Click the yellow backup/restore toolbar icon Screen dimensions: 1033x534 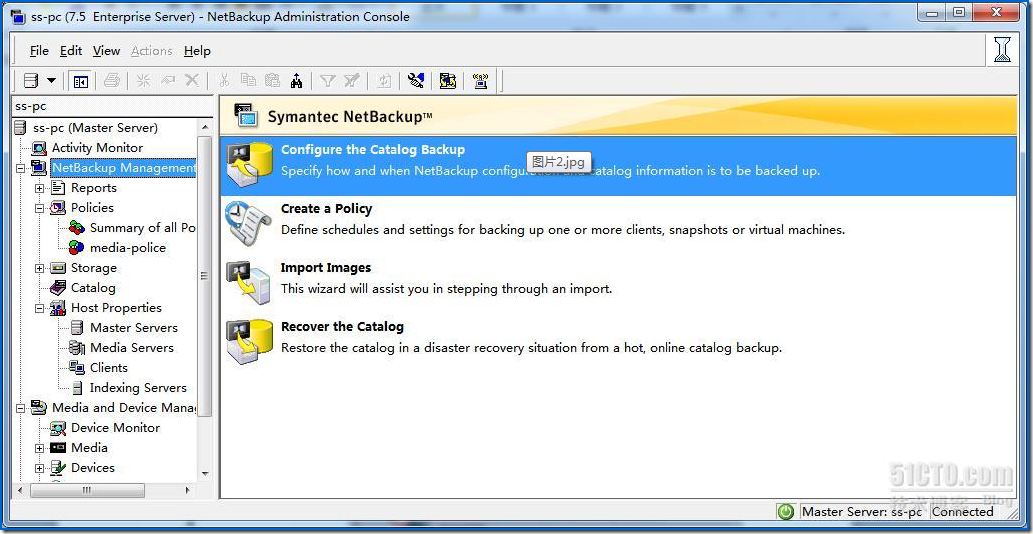click(448, 80)
